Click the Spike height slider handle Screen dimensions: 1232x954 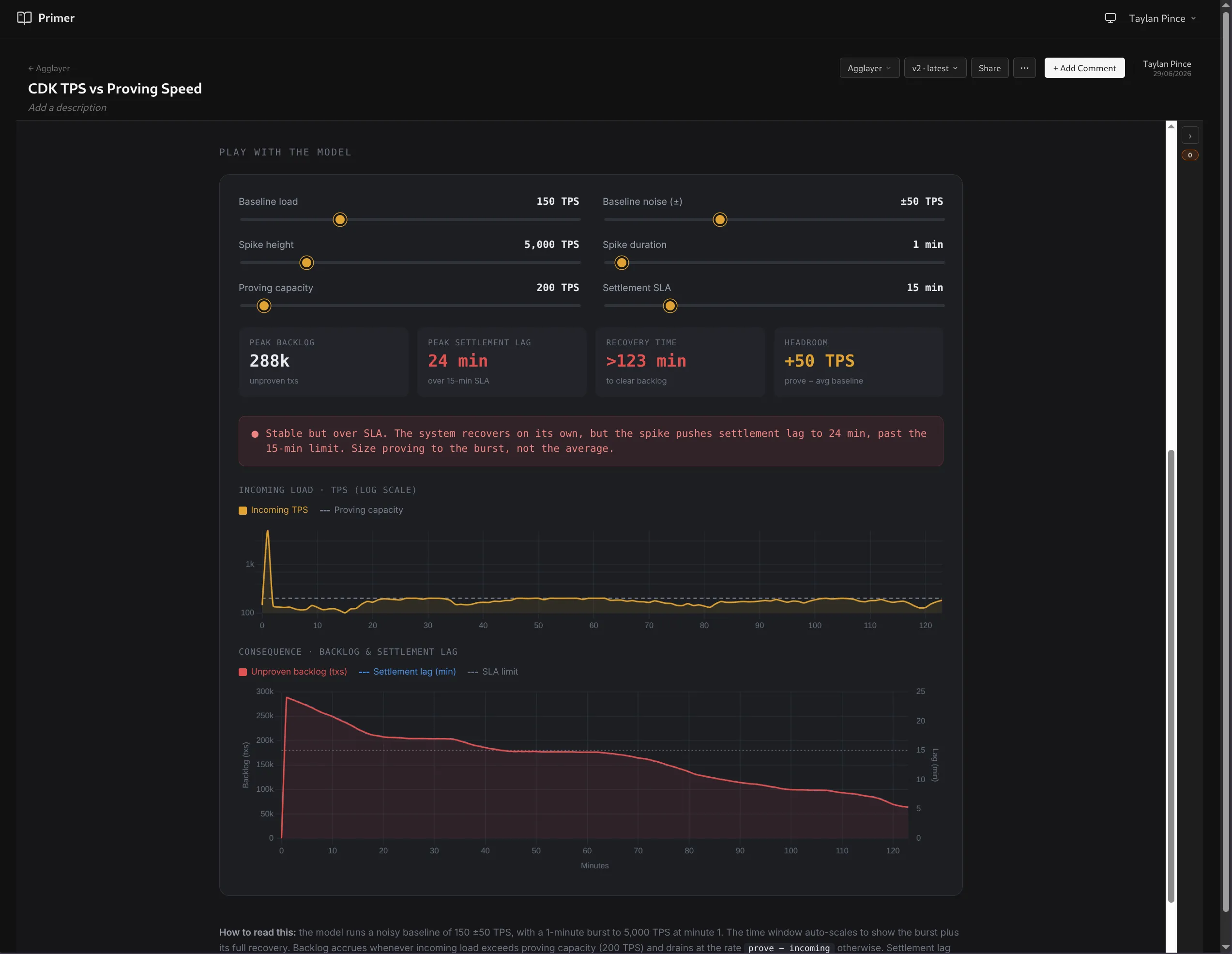point(306,263)
